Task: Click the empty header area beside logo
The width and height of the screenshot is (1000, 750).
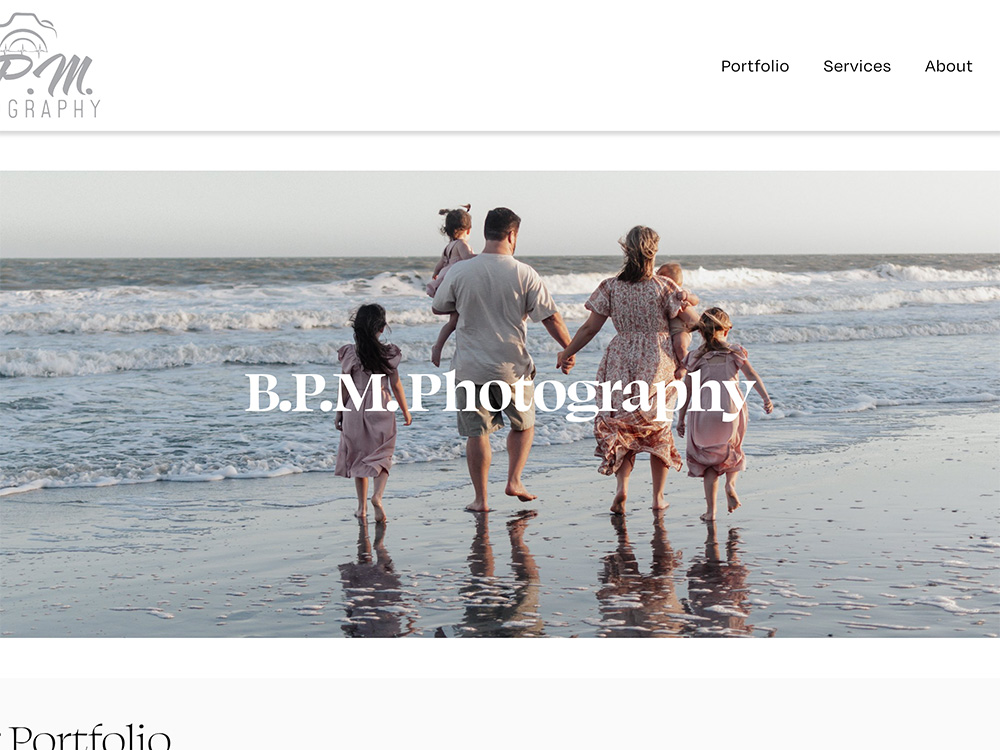Action: tap(408, 66)
